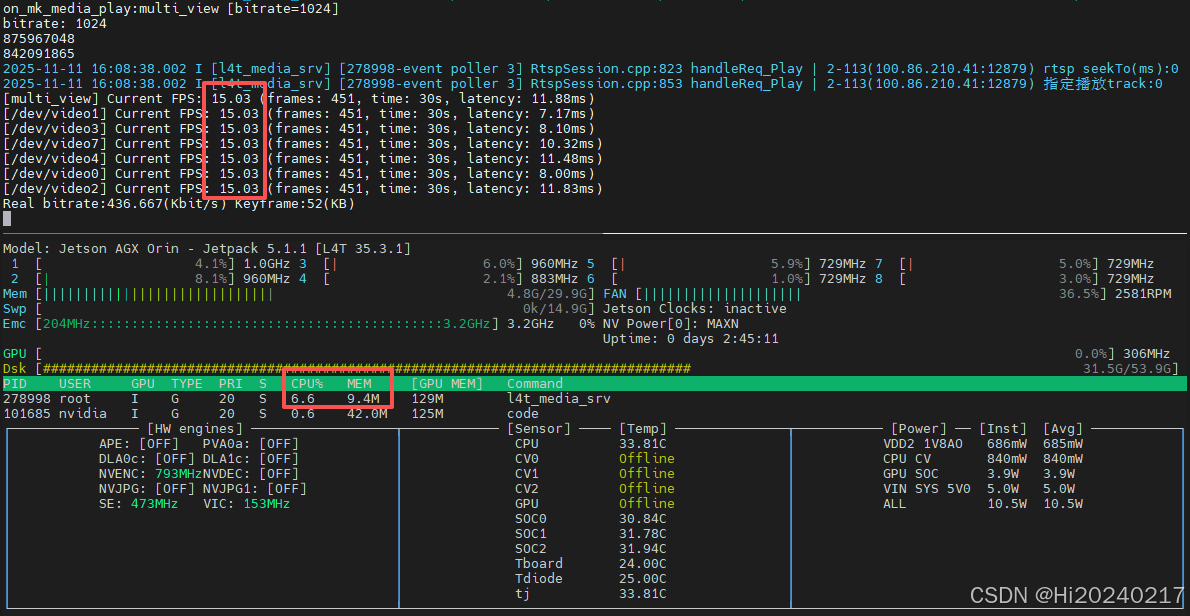
Task: Select the l4t_media_srv process name
Action: [x=559, y=399]
